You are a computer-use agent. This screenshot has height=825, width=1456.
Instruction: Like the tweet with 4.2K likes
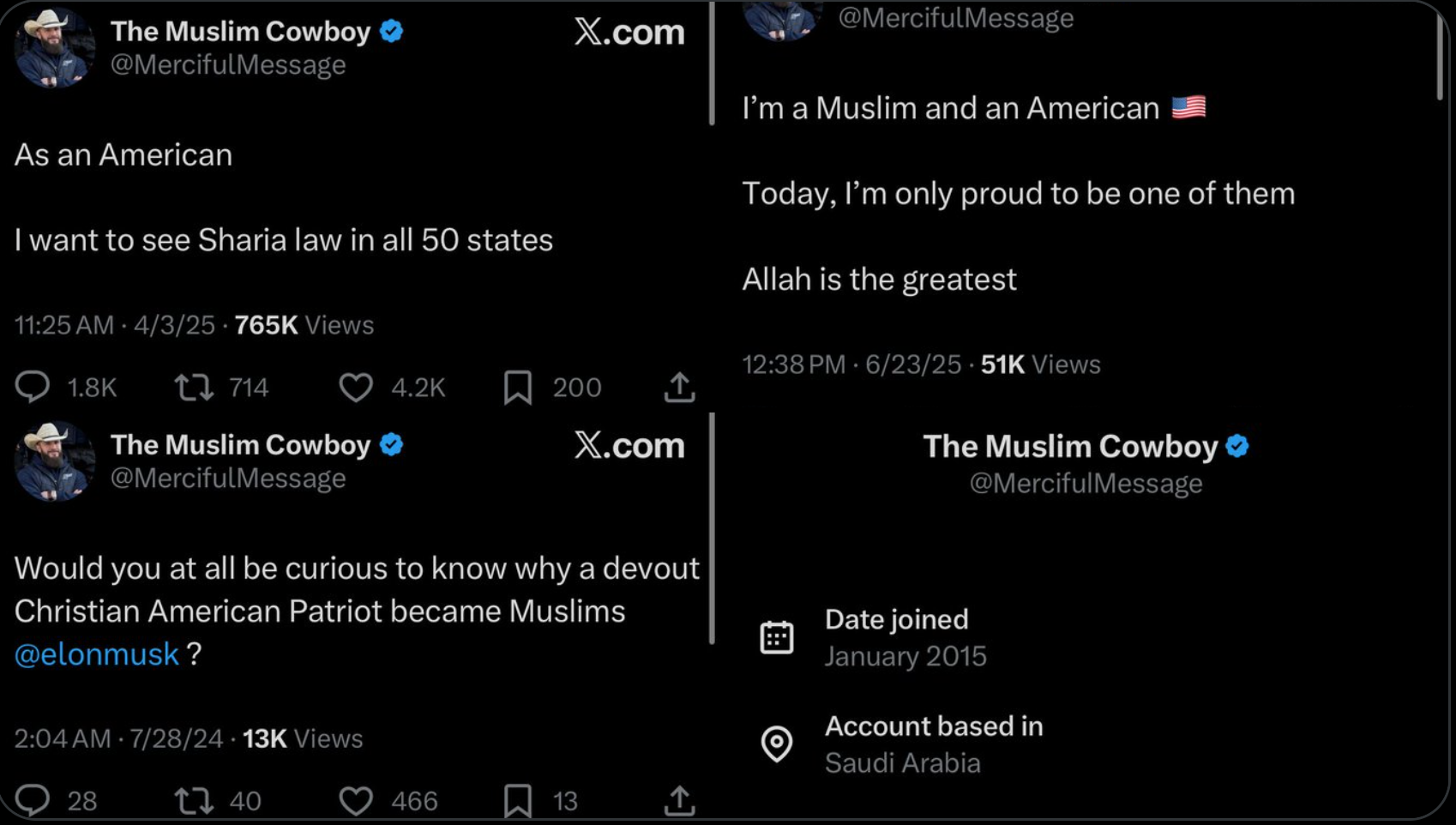[x=356, y=388]
